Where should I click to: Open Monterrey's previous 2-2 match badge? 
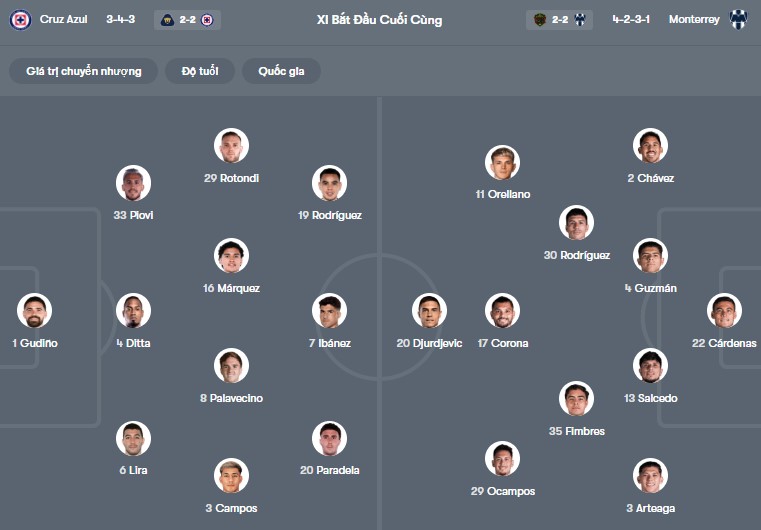559,19
